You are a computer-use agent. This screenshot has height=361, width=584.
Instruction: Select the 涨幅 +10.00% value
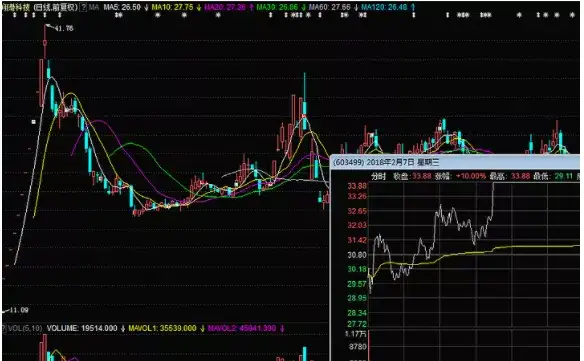pyautogui.click(x=460, y=176)
